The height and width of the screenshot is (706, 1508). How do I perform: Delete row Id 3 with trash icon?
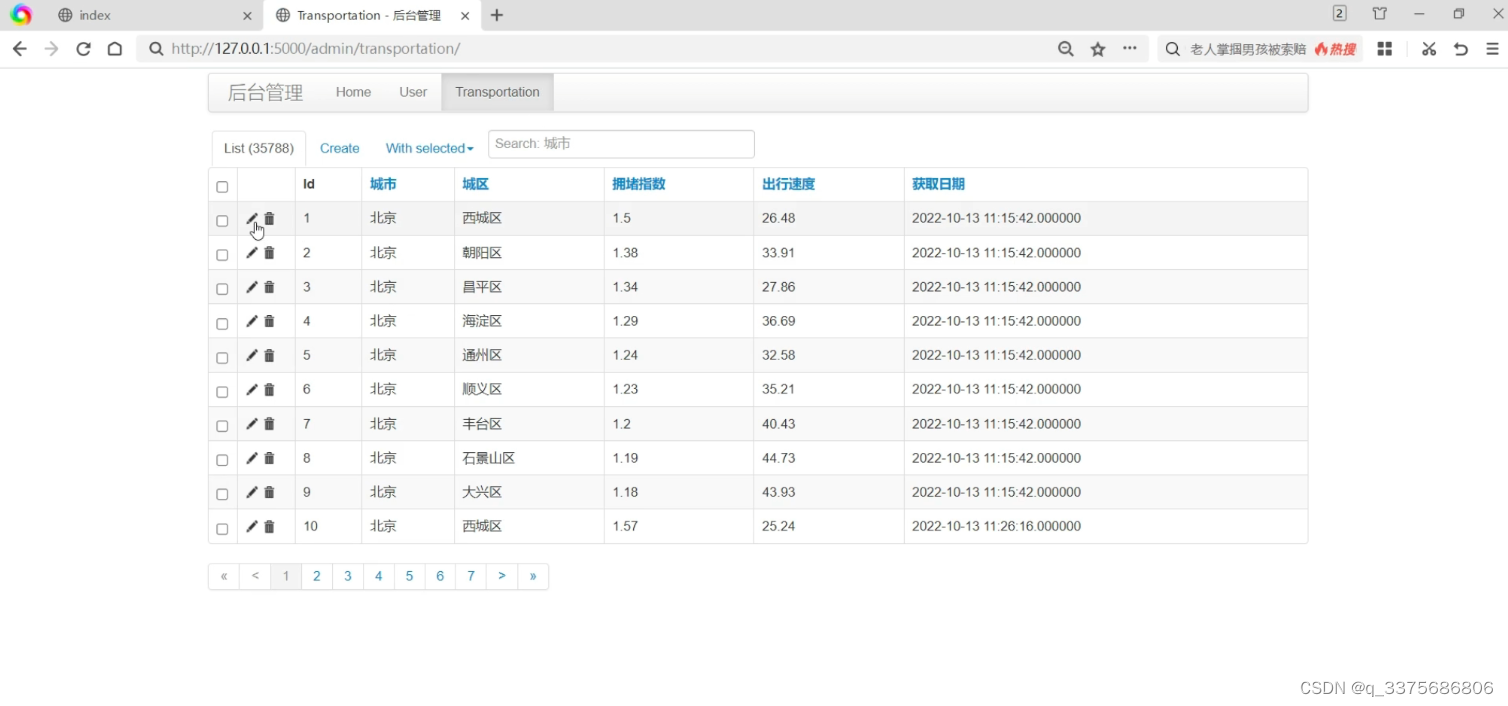pyautogui.click(x=268, y=287)
